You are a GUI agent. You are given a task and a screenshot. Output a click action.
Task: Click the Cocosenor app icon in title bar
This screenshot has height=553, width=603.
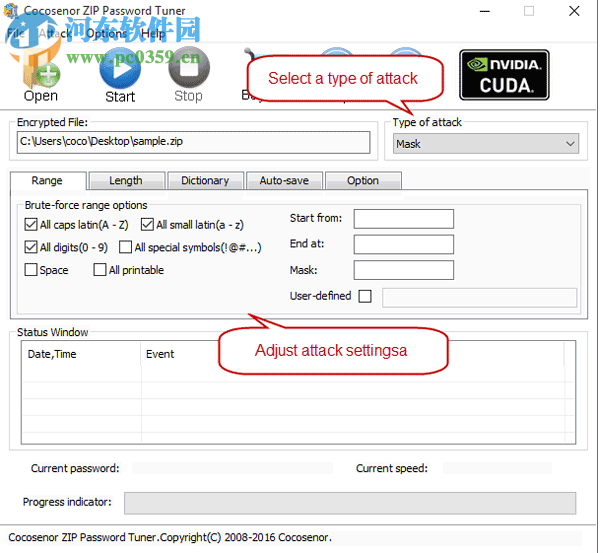click(12, 10)
